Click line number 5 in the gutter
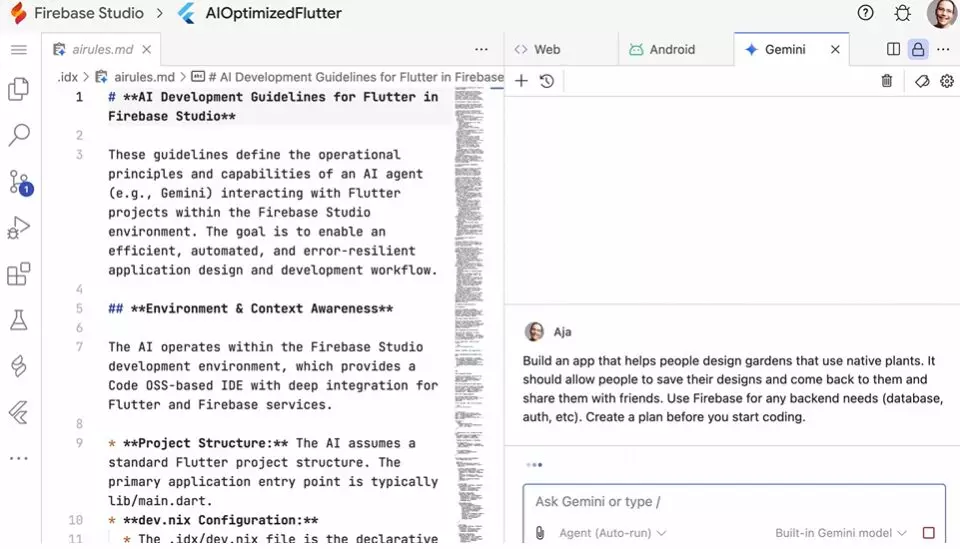 pos(79,308)
